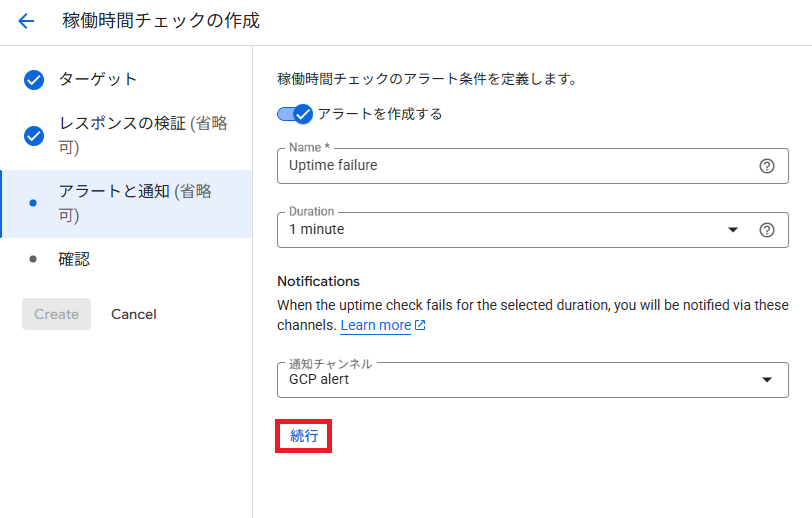Select the GCP alert notification channel box

pyautogui.click(x=520, y=380)
